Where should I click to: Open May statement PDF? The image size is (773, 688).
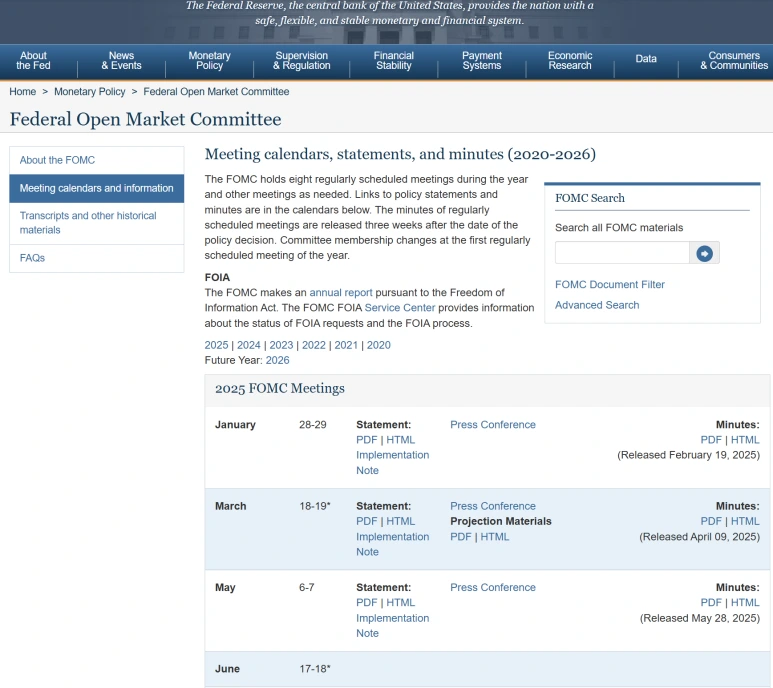[366, 602]
